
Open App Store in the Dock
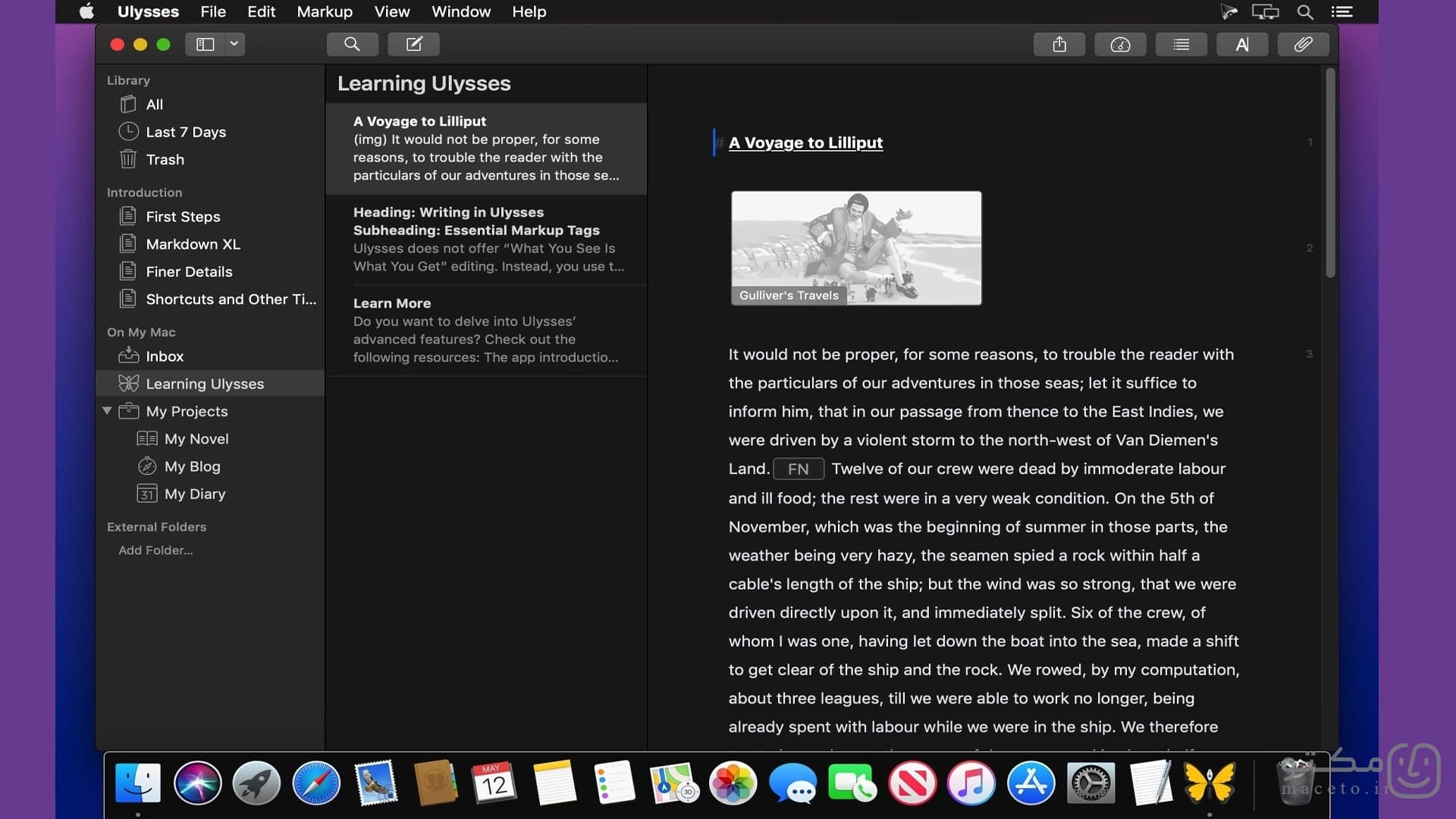click(1031, 783)
